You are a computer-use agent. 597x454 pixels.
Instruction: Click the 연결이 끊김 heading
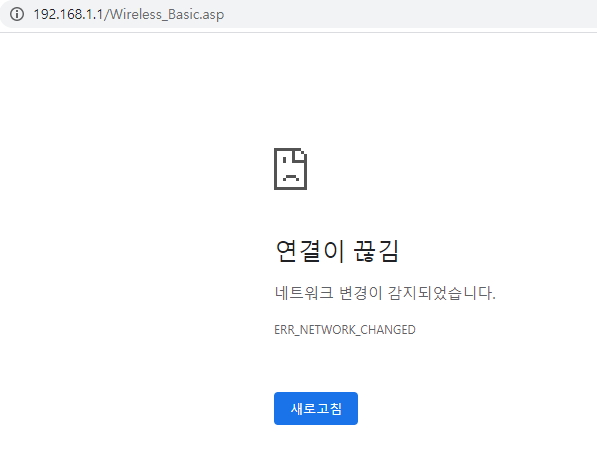[x=337, y=251]
